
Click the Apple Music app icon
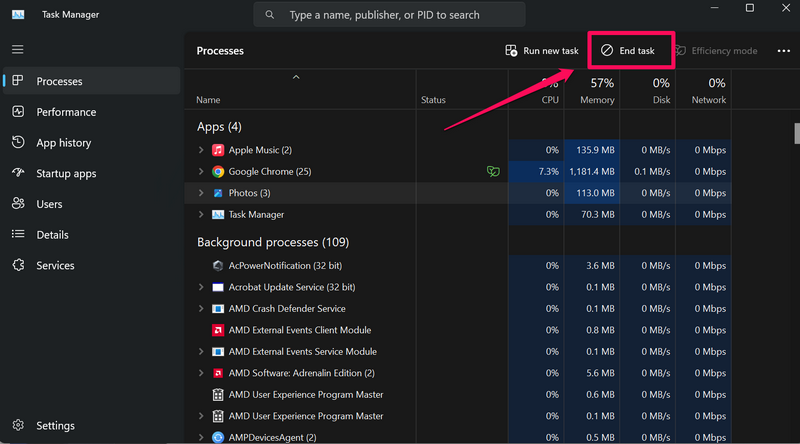(x=218, y=150)
